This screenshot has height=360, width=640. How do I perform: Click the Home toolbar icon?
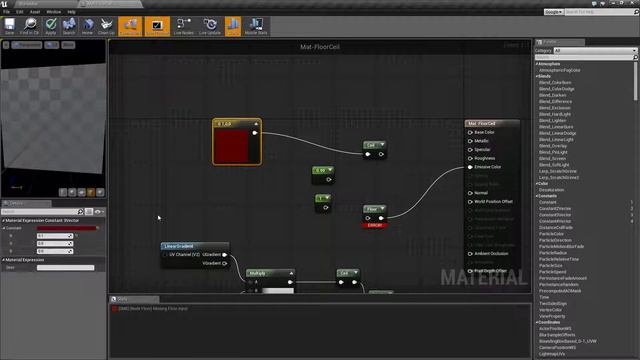87,26
